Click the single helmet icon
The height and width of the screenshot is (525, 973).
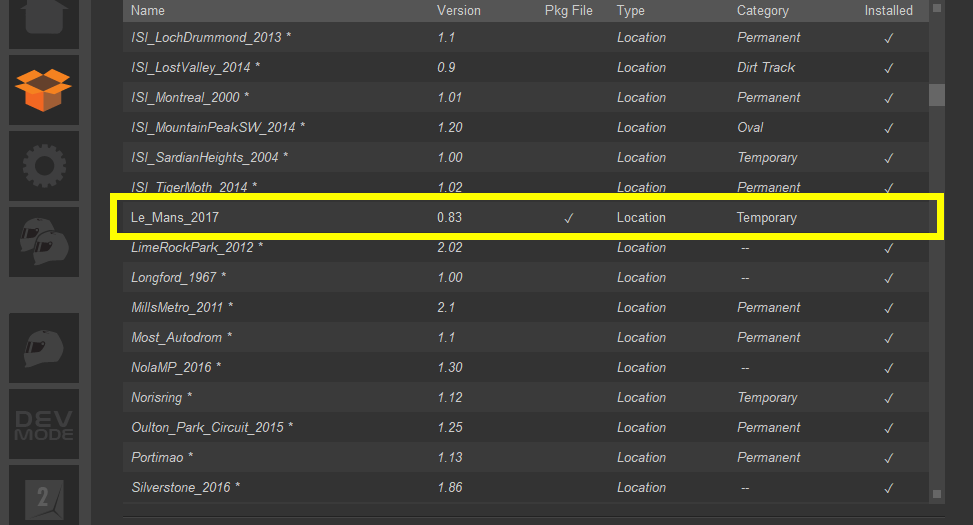click(43, 348)
